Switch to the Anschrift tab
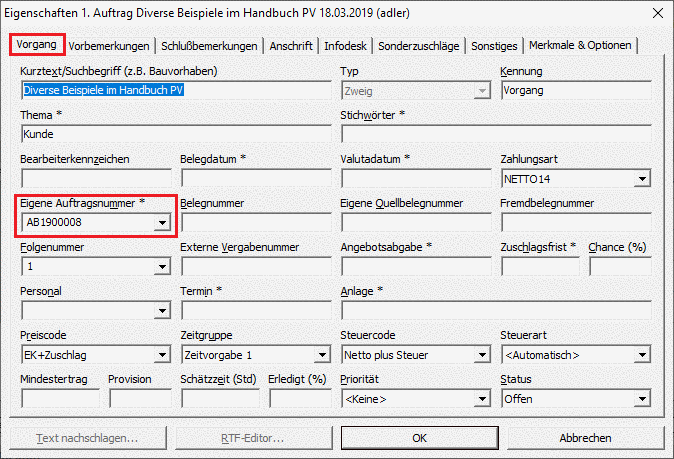The width and height of the screenshot is (674, 459). pyautogui.click(x=291, y=46)
